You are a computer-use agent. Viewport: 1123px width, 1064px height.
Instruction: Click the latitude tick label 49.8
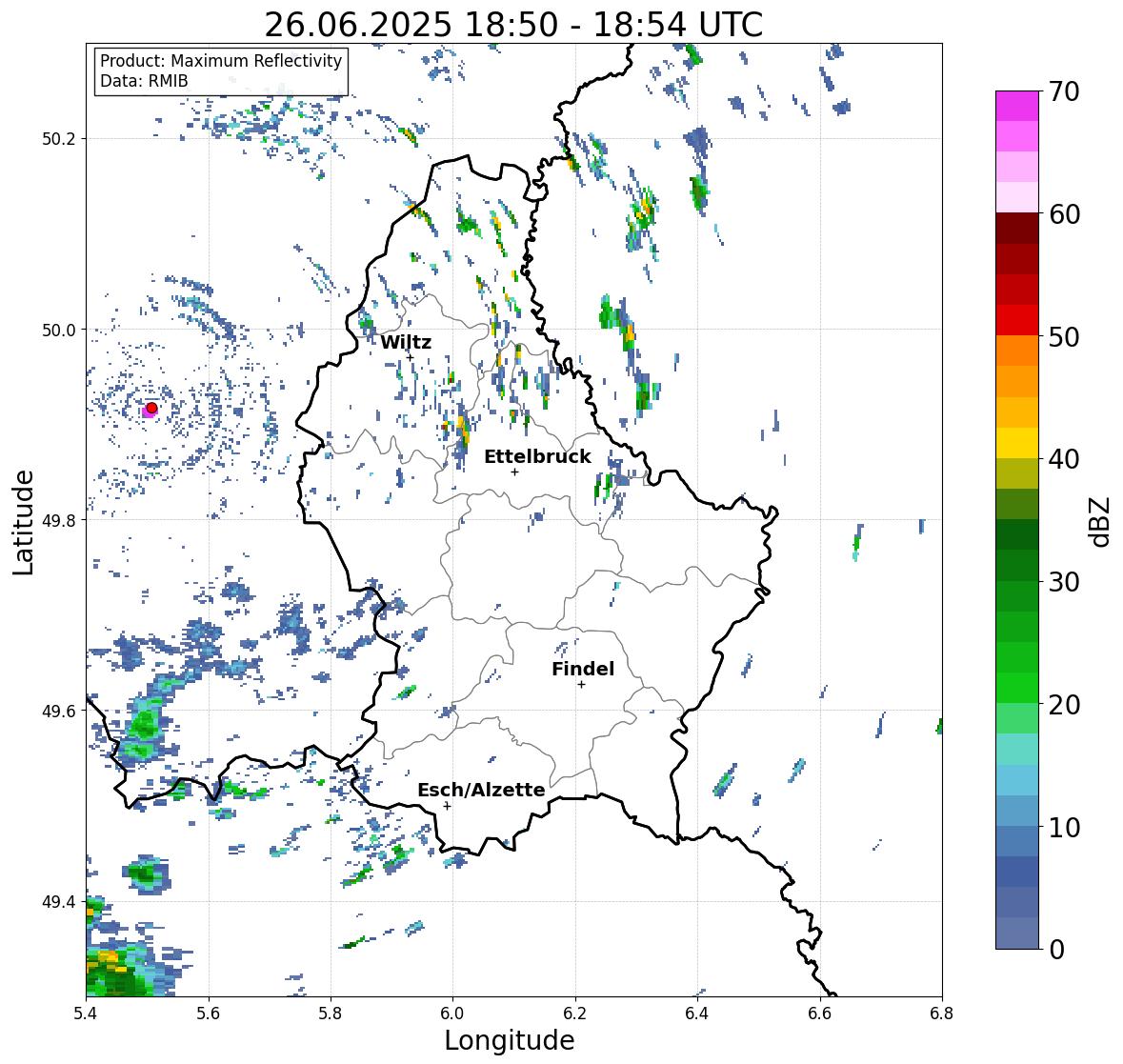point(59,520)
